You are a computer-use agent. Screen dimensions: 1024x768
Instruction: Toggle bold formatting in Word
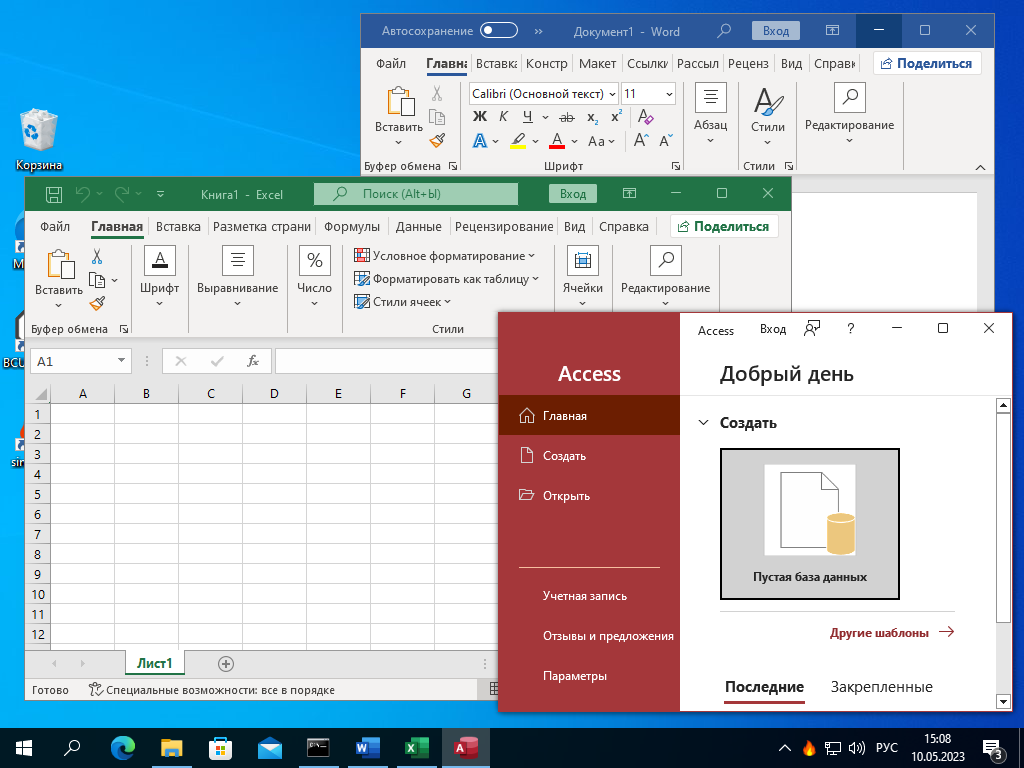pos(480,117)
